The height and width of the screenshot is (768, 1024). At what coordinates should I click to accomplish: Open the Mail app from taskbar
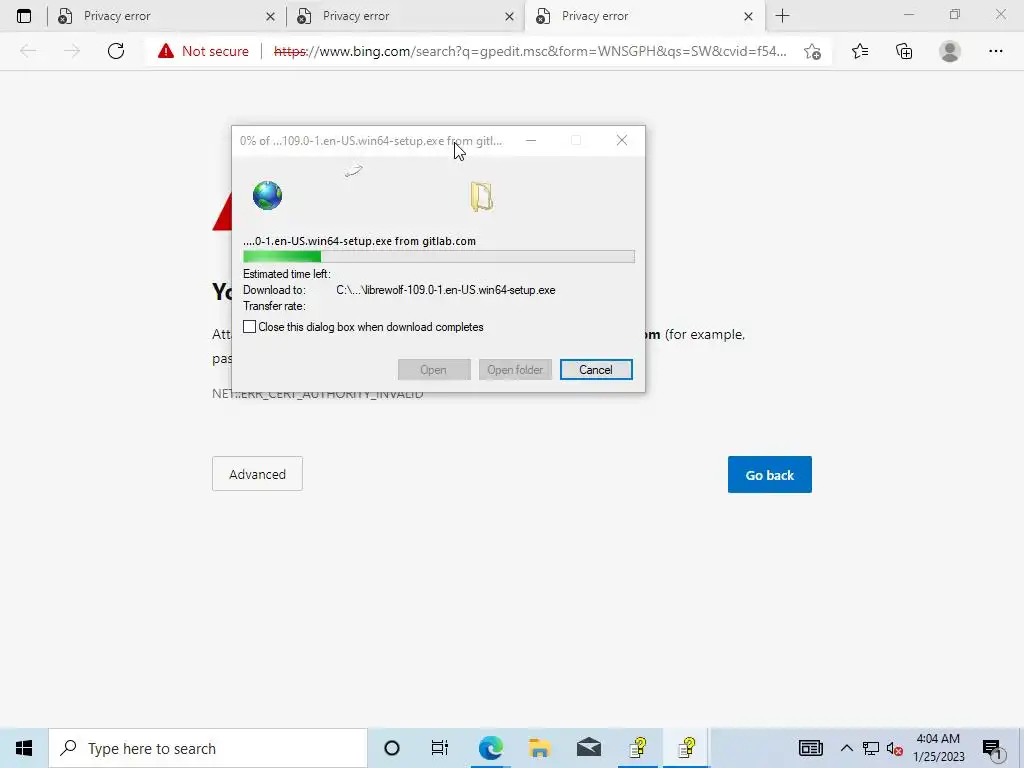[x=588, y=748]
